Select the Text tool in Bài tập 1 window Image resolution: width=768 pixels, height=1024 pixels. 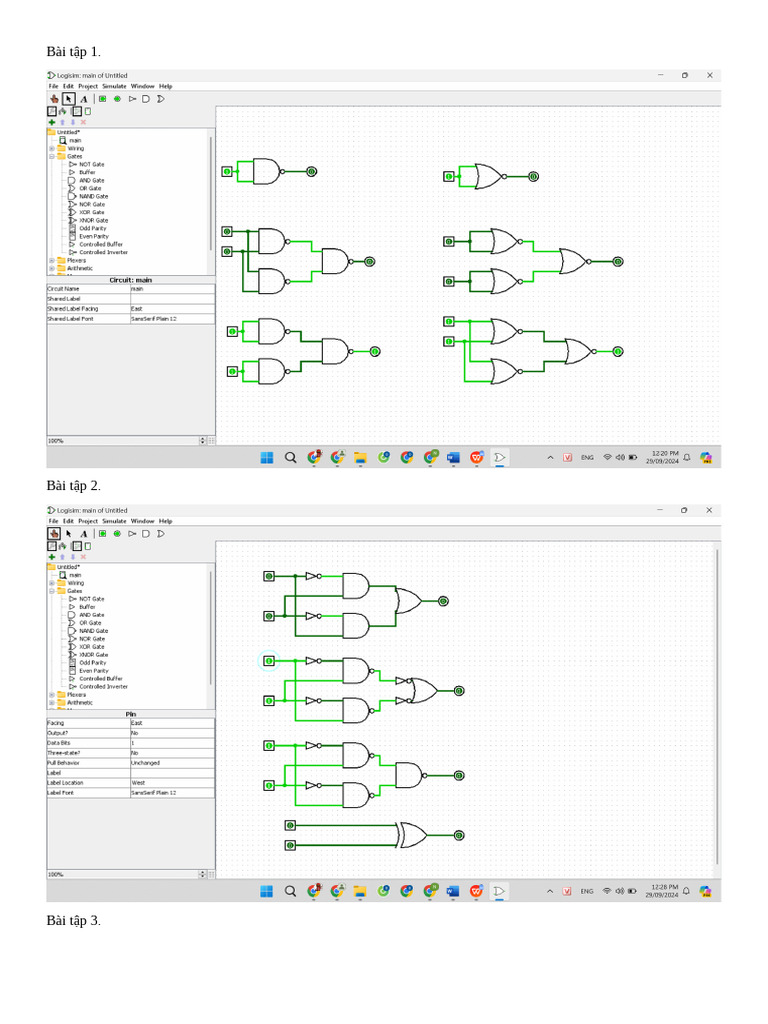84,99
